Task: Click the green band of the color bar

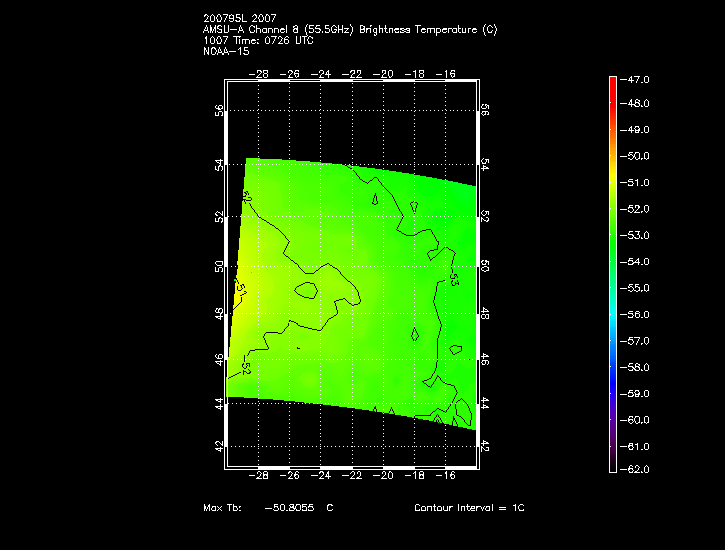Action: 613,235
